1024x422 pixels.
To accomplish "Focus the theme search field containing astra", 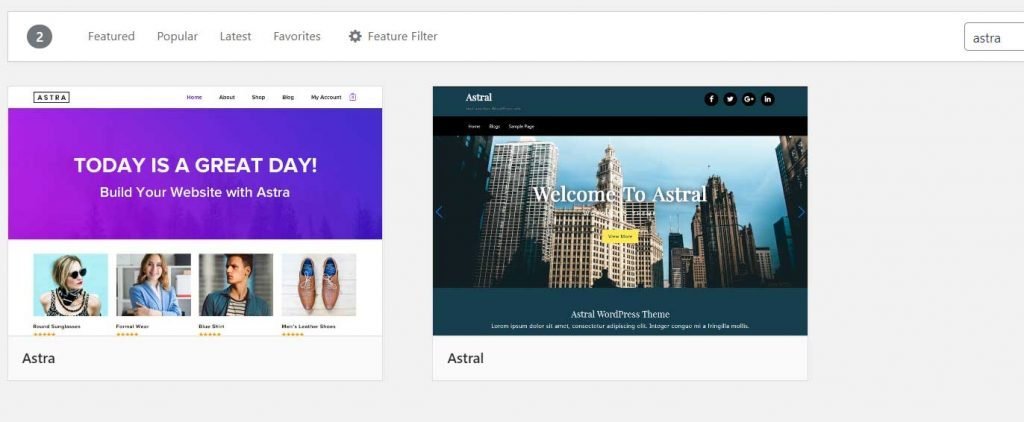I will [994, 38].
